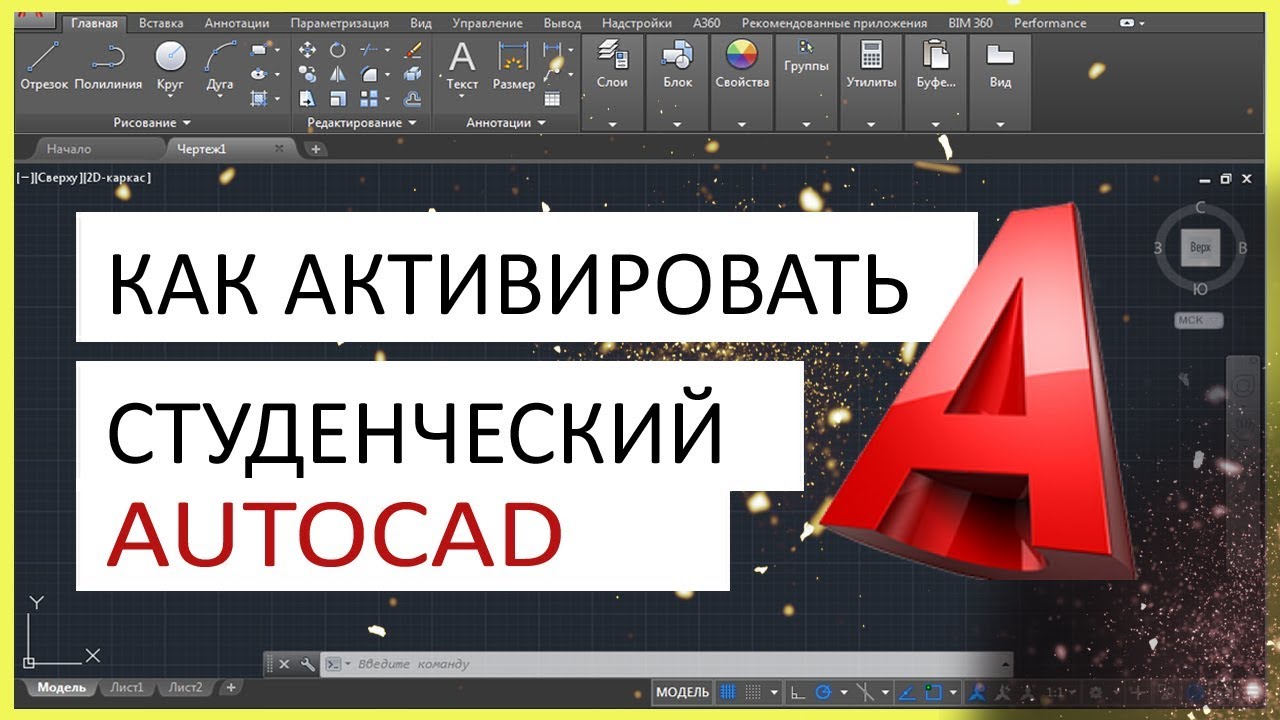Click the МСК coordinate system button
The height and width of the screenshot is (720, 1280).
(x=1197, y=320)
